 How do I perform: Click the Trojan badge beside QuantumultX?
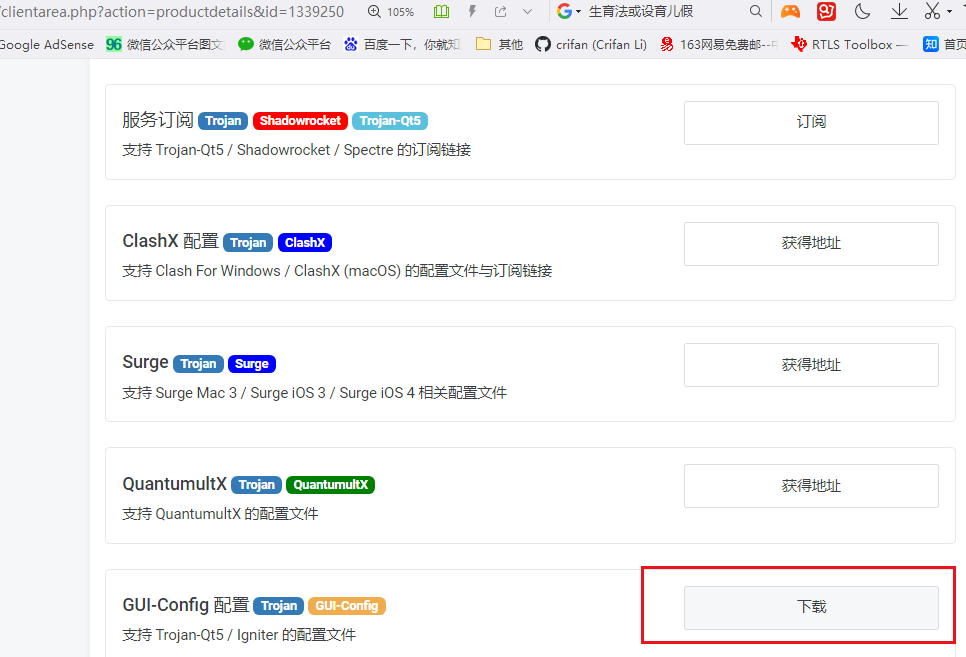coord(257,485)
